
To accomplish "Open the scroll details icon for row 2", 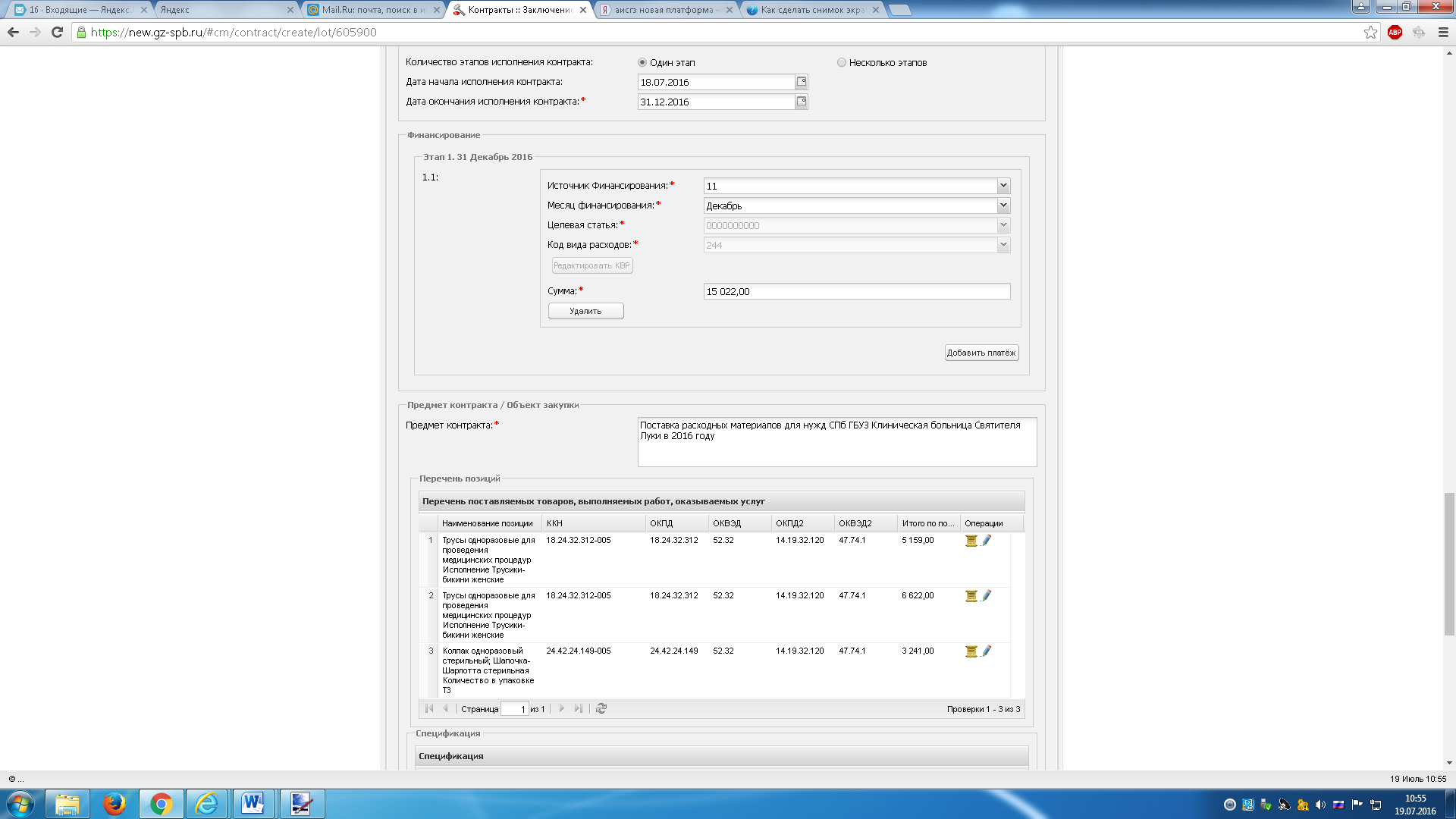I will point(971,596).
